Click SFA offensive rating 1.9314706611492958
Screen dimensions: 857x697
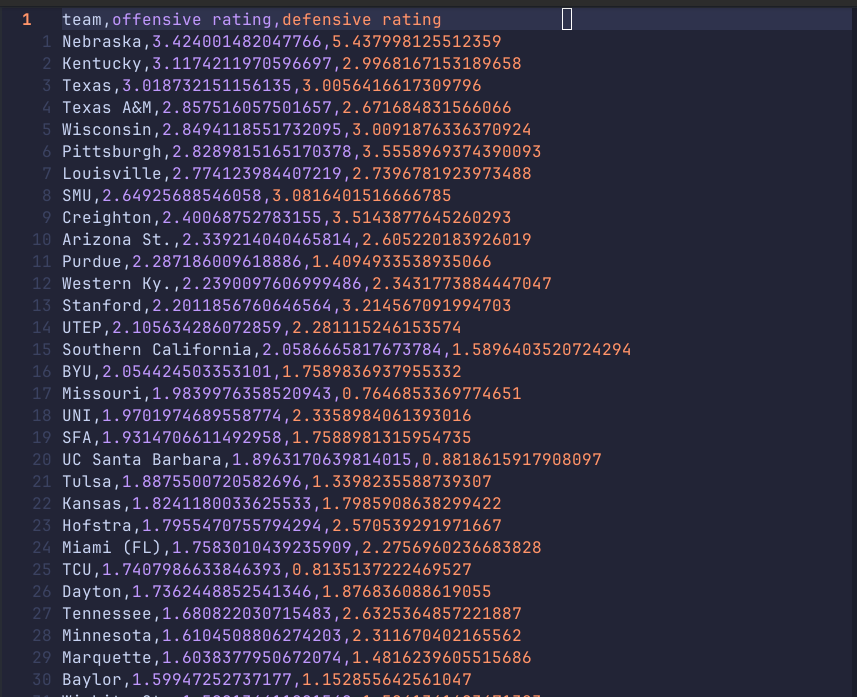point(192,437)
